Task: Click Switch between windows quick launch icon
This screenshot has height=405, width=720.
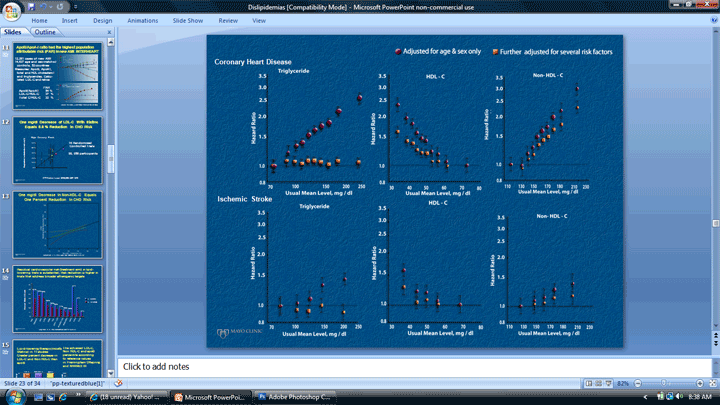Action: (51, 397)
